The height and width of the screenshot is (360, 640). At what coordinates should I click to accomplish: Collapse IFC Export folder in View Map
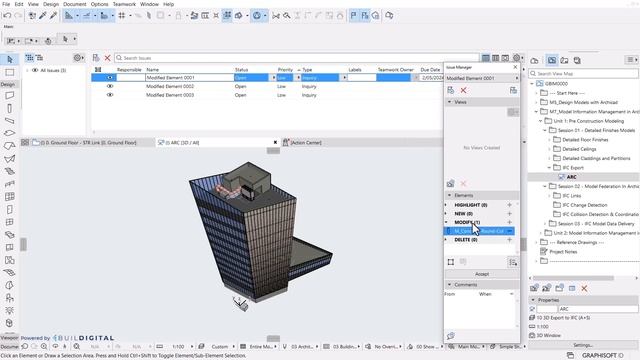click(x=549, y=168)
